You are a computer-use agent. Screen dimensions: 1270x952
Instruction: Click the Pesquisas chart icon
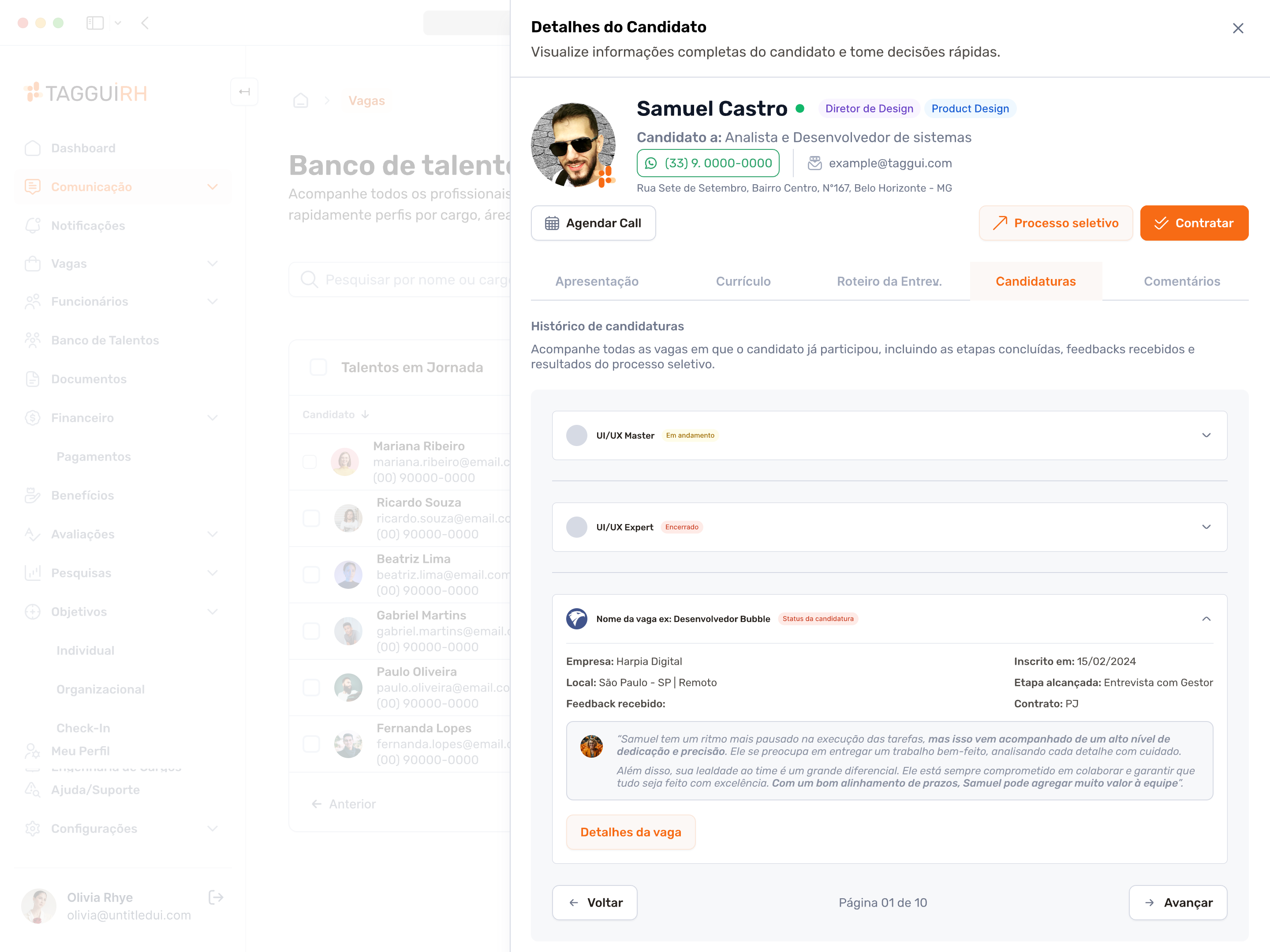pyautogui.click(x=33, y=573)
